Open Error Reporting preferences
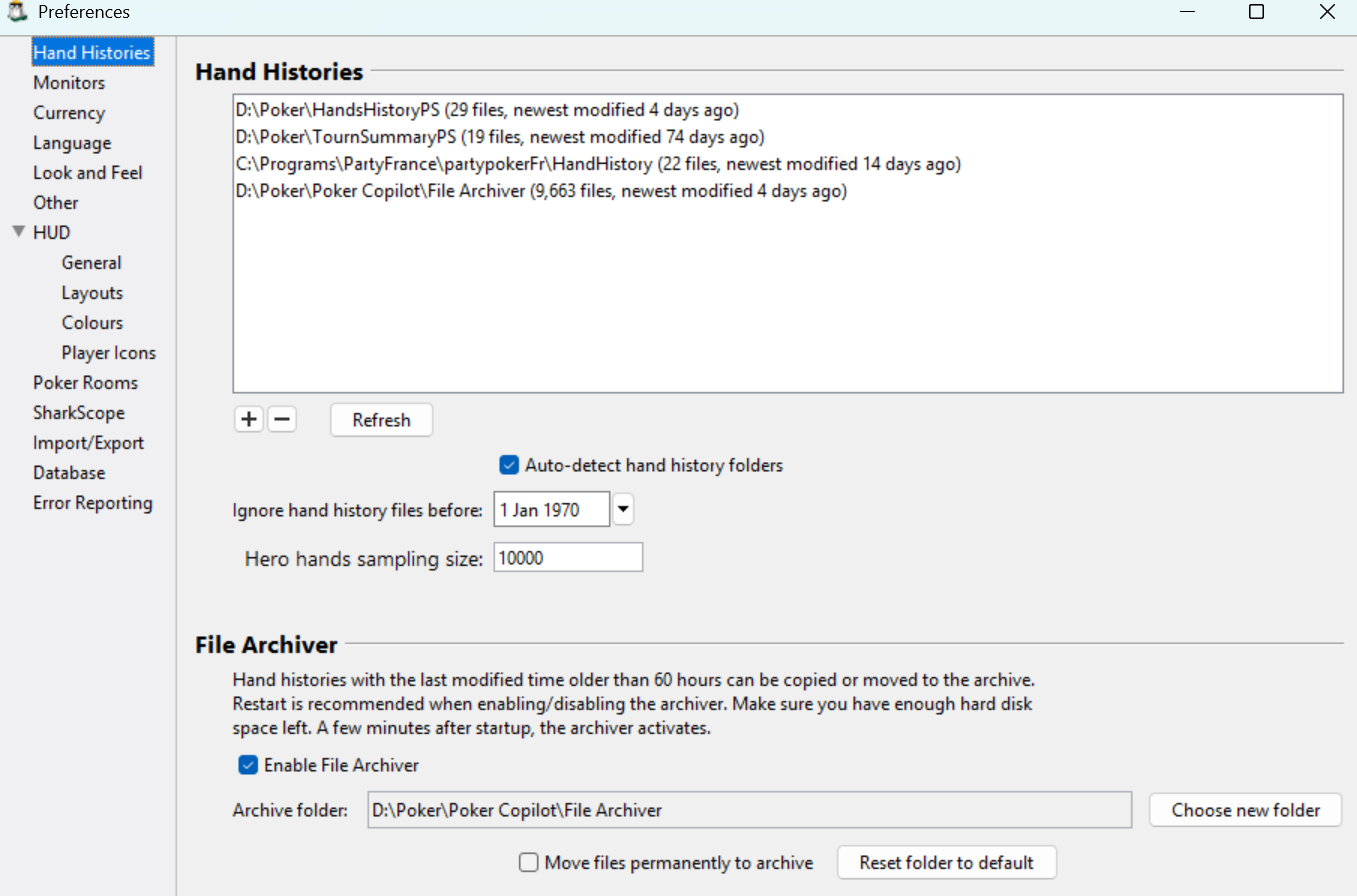The height and width of the screenshot is (896, 1357). pos(93,502)
